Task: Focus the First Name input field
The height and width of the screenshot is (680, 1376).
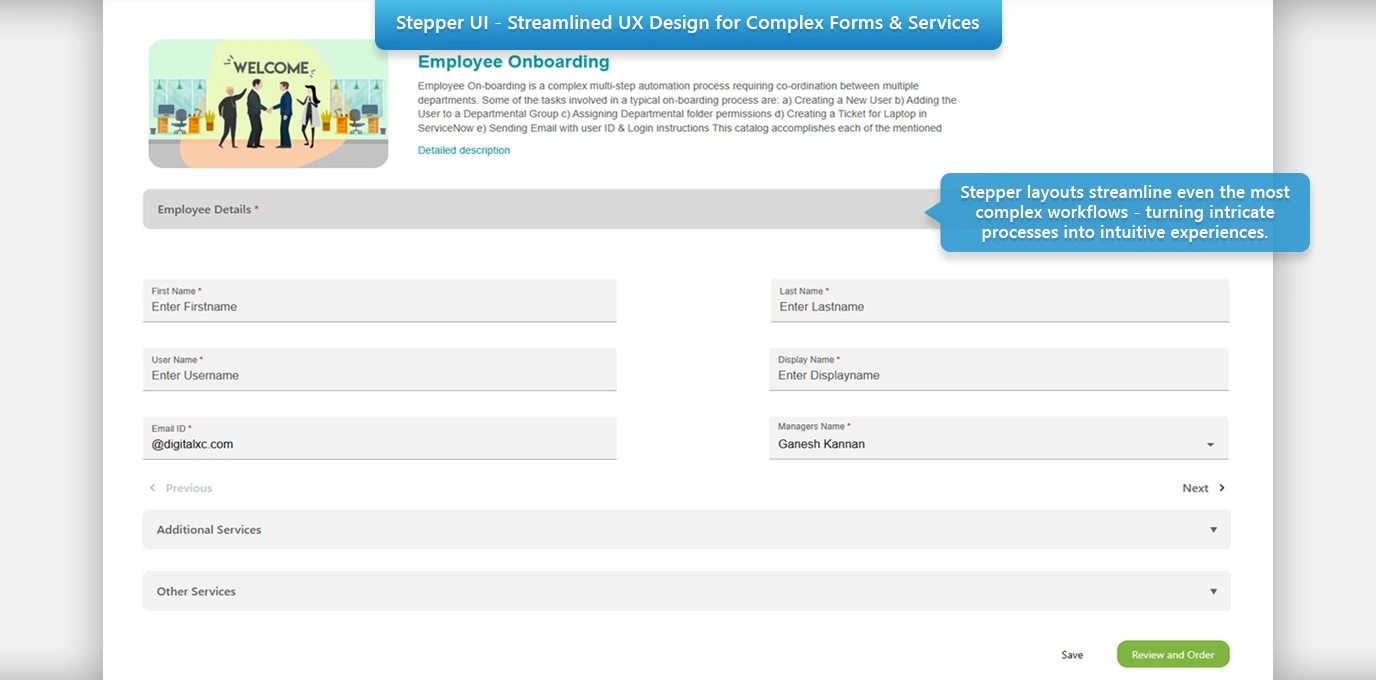Action: (x=379, y=307)
